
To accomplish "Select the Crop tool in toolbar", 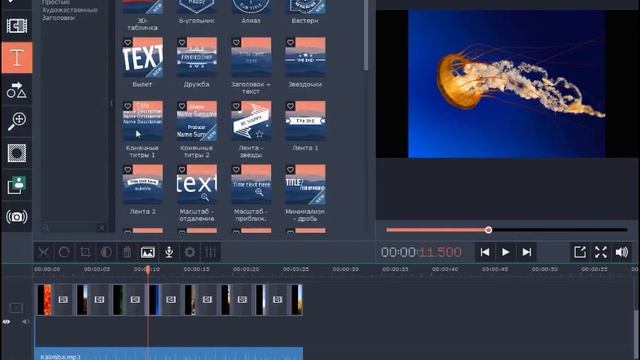I will [x=85, y=252].
